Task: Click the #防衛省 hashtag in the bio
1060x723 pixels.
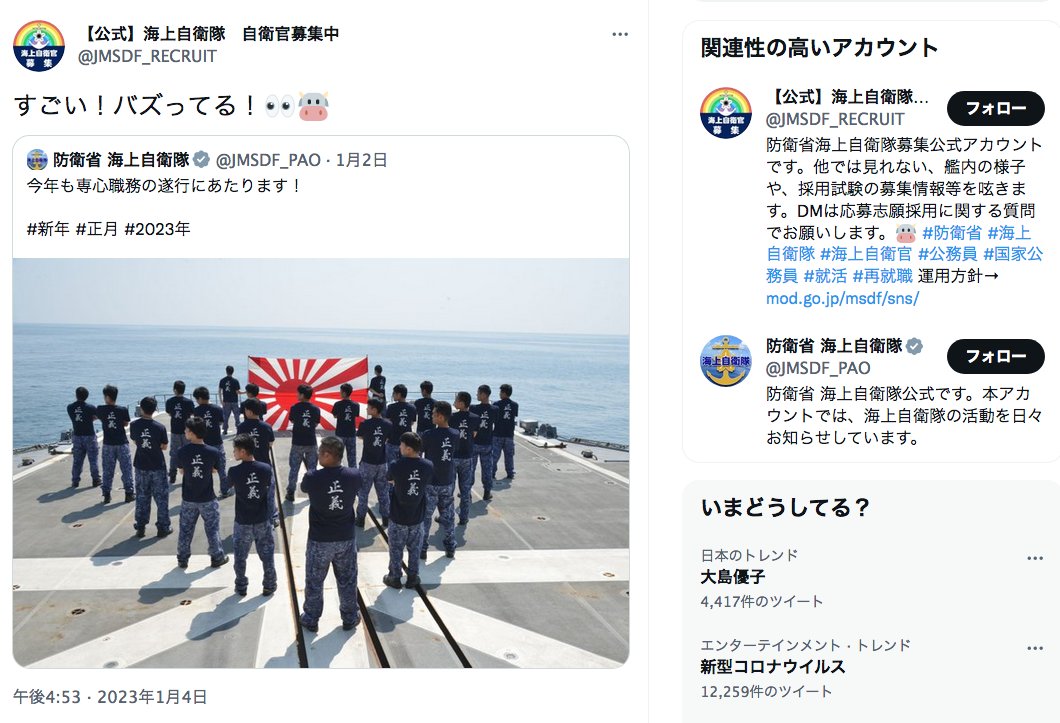Action: coord(952,233)
